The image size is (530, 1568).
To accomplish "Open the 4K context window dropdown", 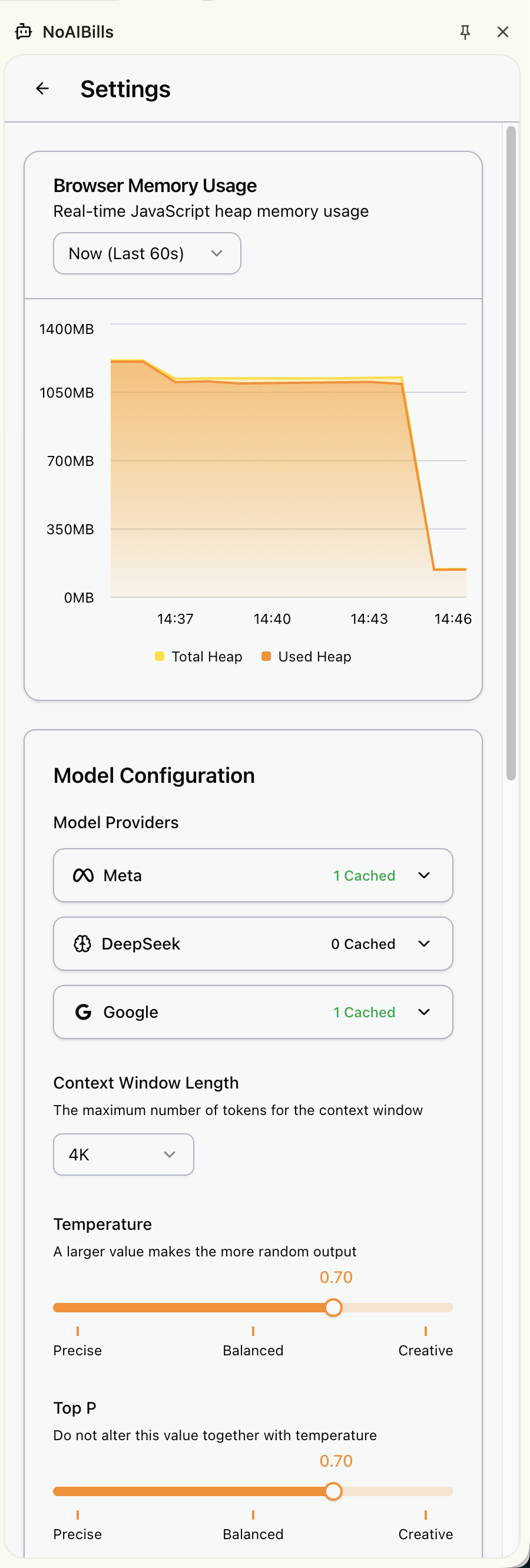I will coord(124,1154).
